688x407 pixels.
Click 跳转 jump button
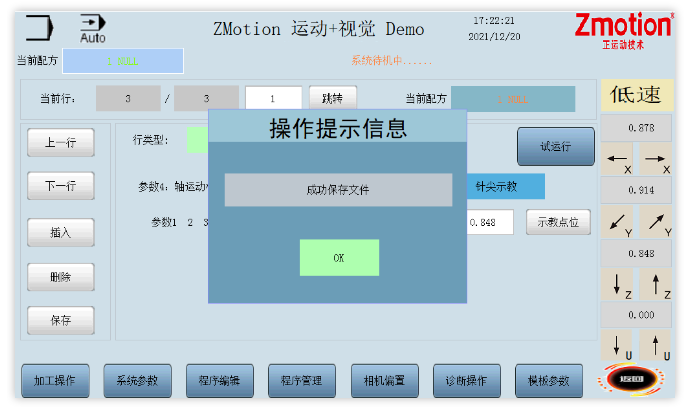(x=333, y=98)
